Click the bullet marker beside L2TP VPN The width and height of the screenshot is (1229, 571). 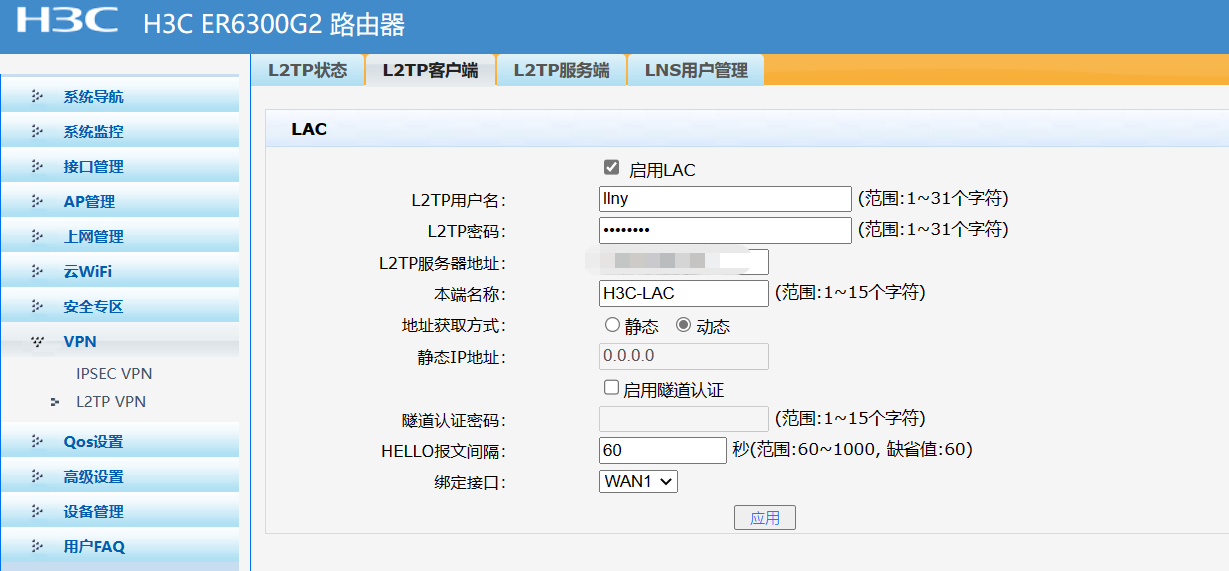[55, 402]
